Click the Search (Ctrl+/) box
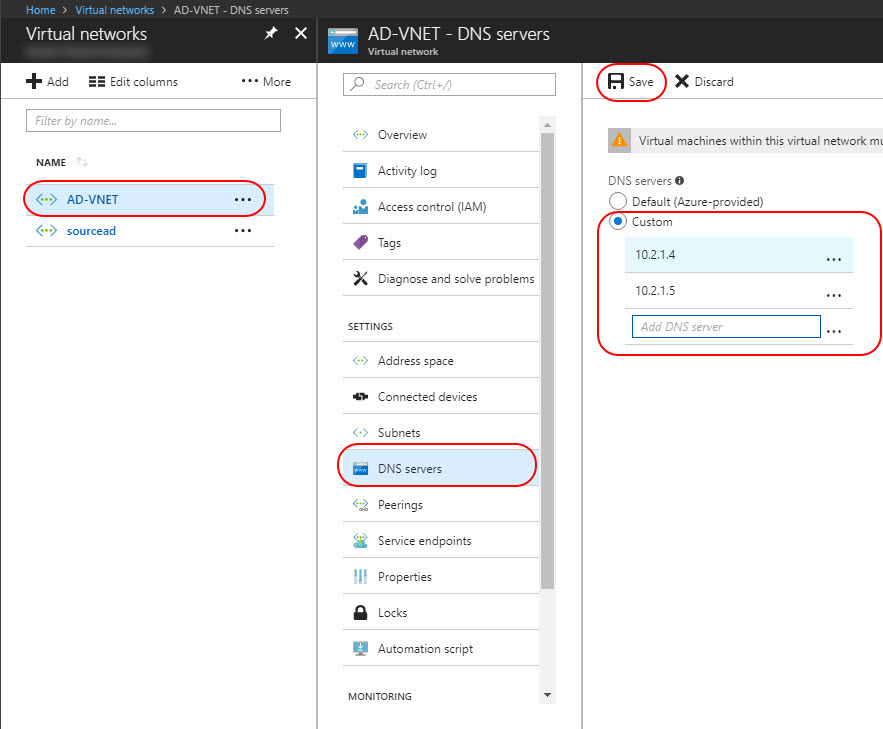The width and height of the screenshot is (883, 729). tap(449, 84)
